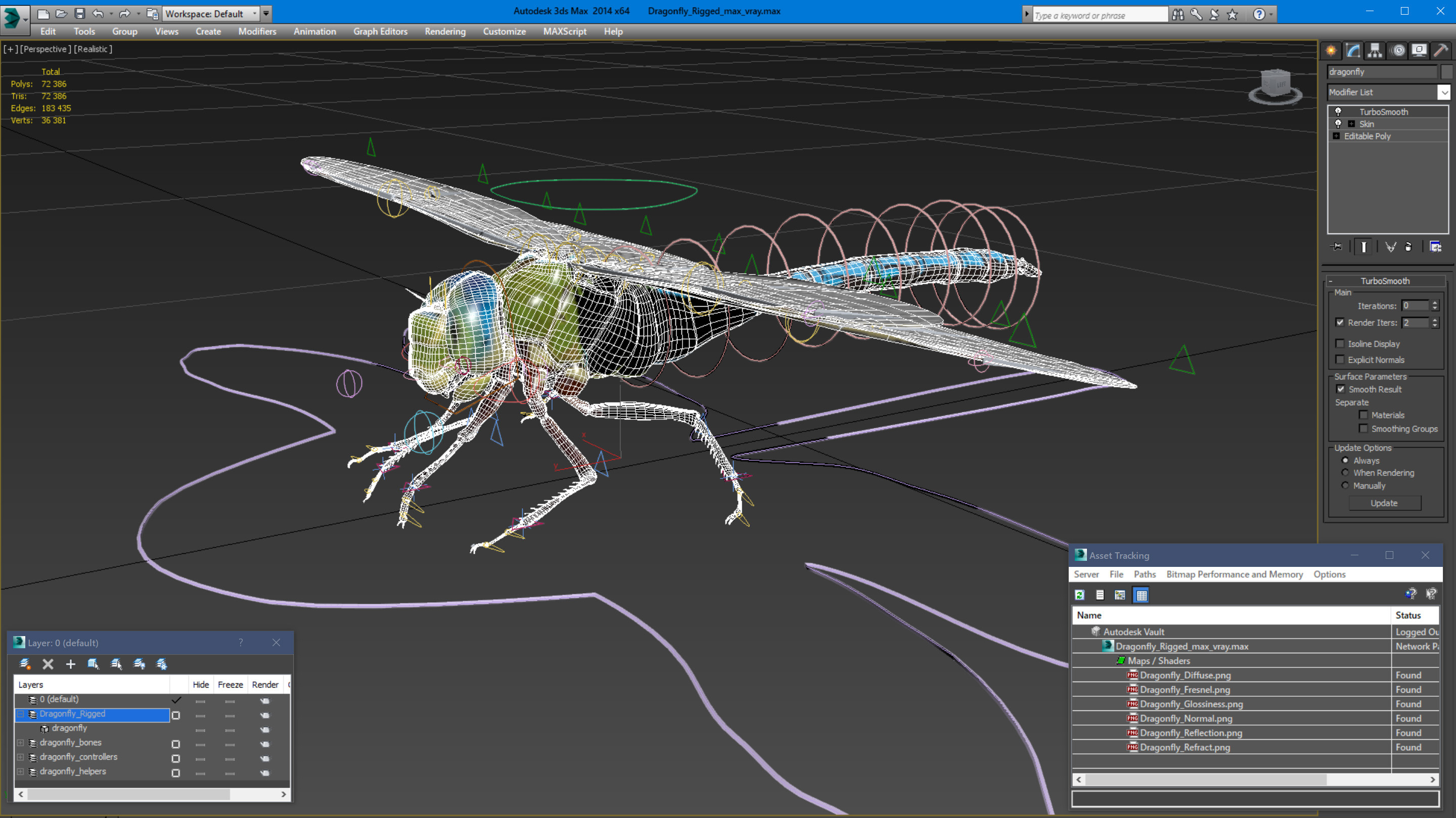Select the When Rendering radio option
Screen dimensions: 1456x818
tap(1345, 473)
